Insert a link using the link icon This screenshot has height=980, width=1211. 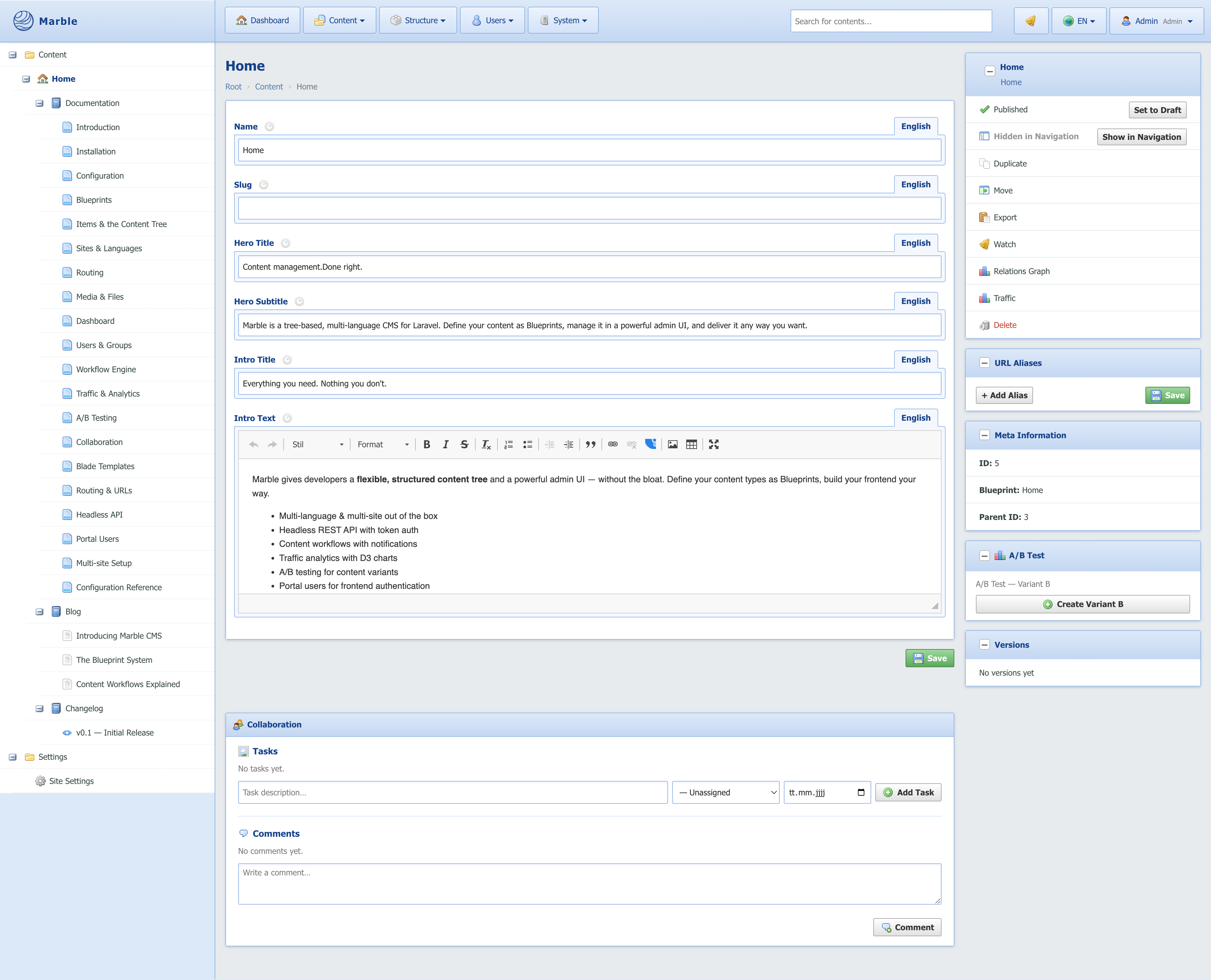(x=613, y=444)
